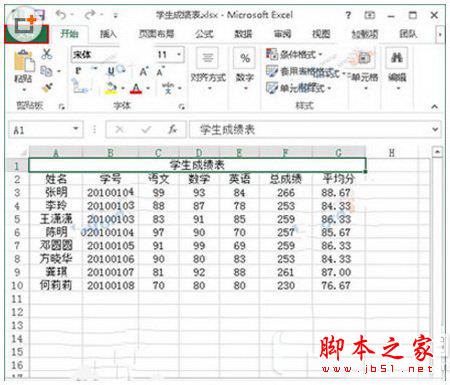Click header cell 总成绩
The height and width of the screenshot is (385, 450).
(286, 179)
